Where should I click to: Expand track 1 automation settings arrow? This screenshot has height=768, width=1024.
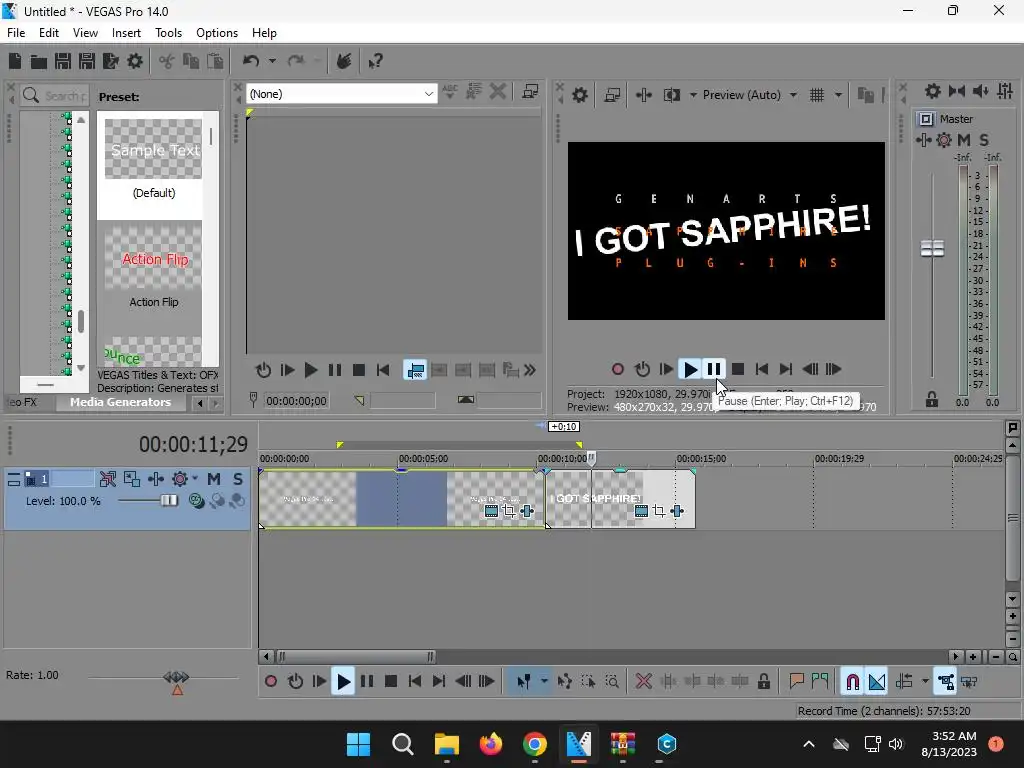[195, 479]
